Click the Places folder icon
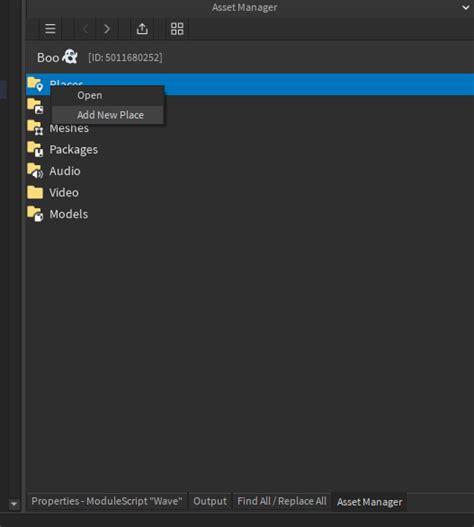The width and height of the screenshot is (474, 527). pos(35,84)
